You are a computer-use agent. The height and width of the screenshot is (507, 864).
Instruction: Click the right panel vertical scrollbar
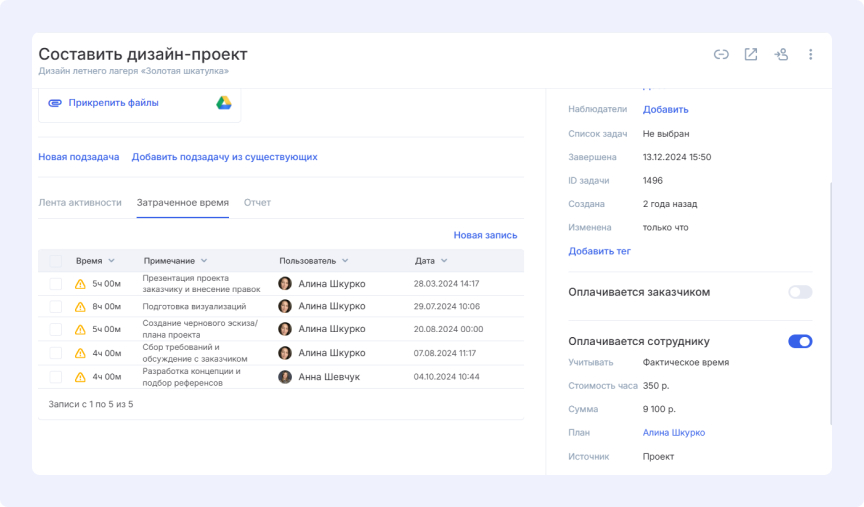coord(829,300)
